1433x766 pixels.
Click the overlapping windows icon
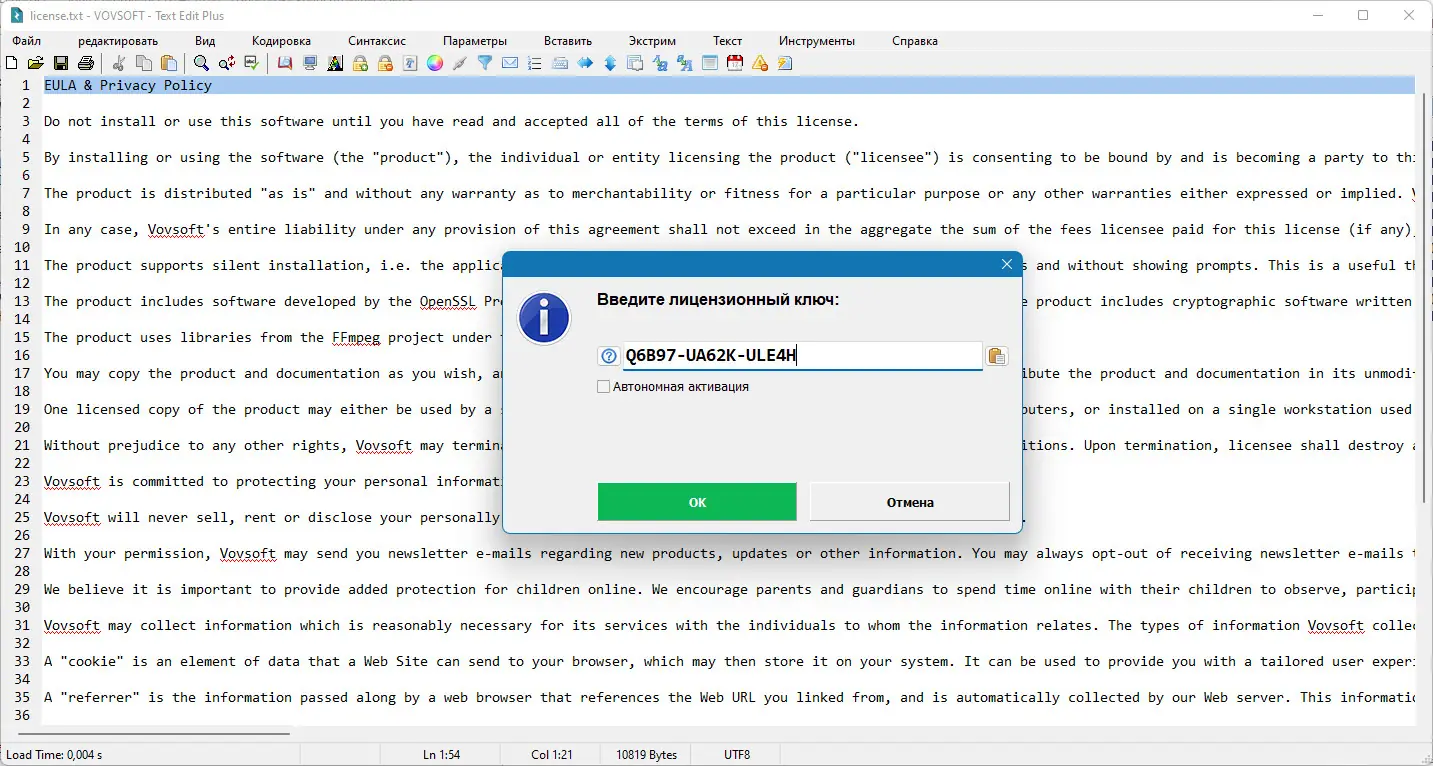coord(635,63)
